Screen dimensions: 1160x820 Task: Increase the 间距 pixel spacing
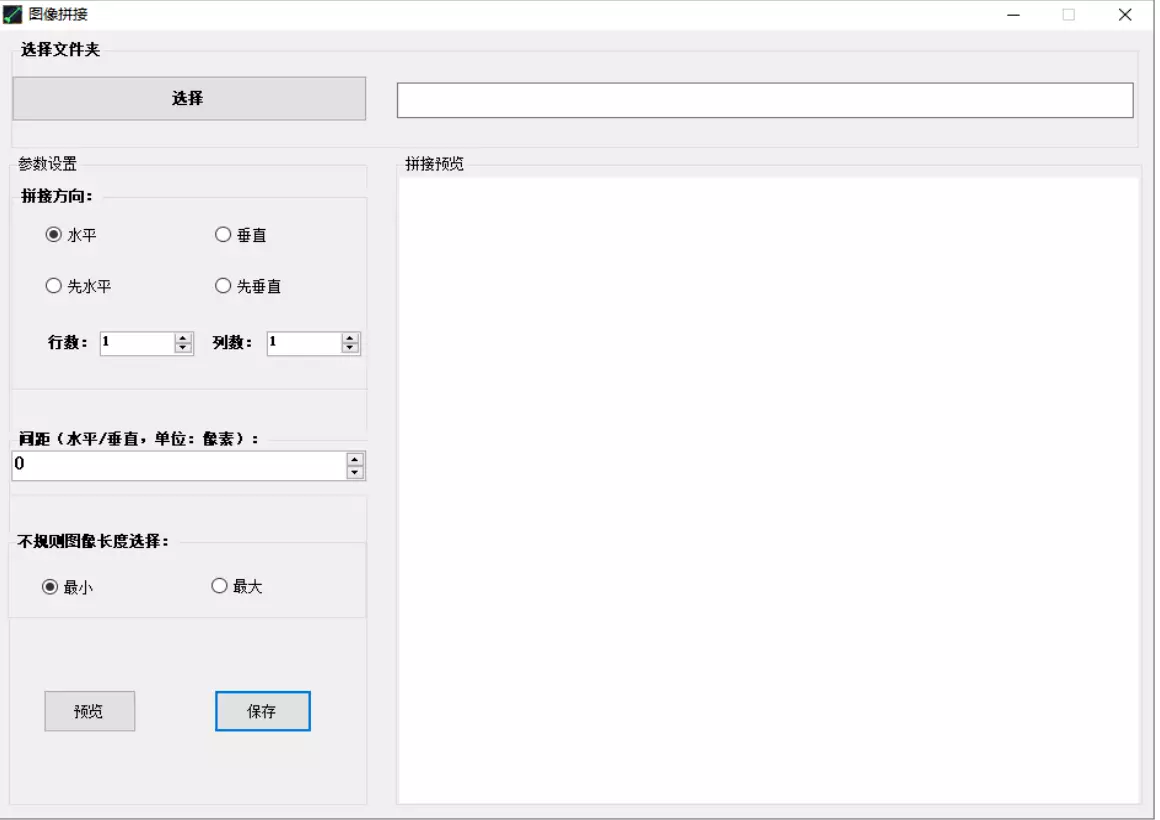[355, 460]
